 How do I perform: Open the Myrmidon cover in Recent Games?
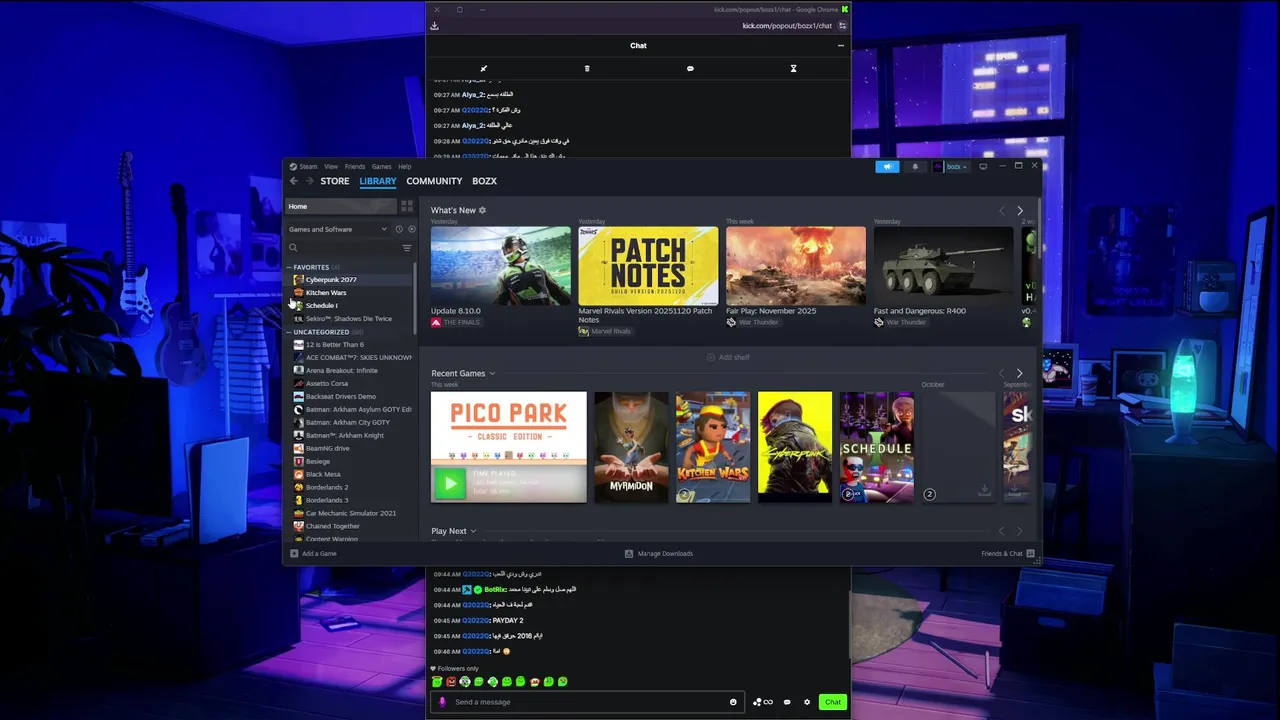tap(631, 447)
